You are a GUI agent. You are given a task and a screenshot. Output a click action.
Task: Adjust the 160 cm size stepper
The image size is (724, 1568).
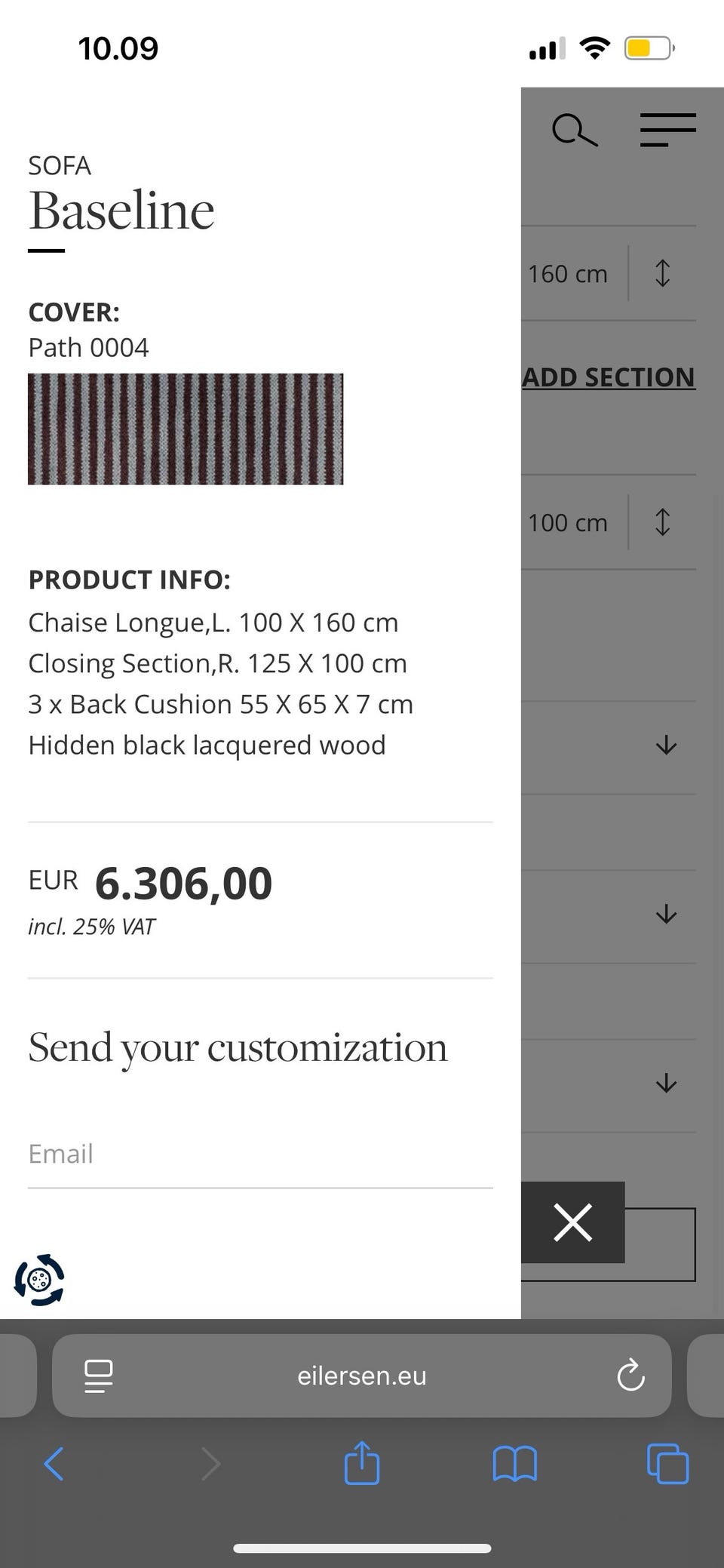(662, 273)
